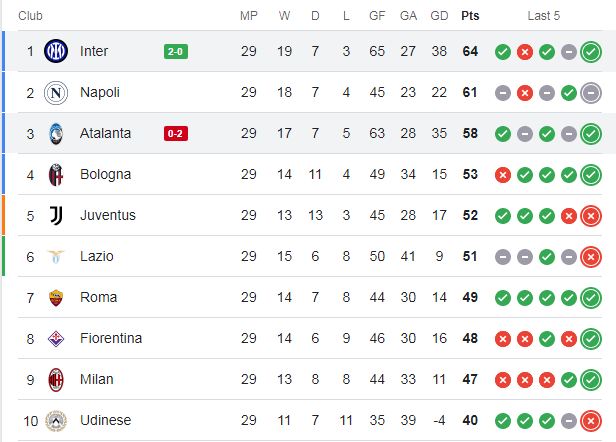Click the Fiorentina club crest icon
Viewport: 616px width, 442px height.
coord(56,339)
